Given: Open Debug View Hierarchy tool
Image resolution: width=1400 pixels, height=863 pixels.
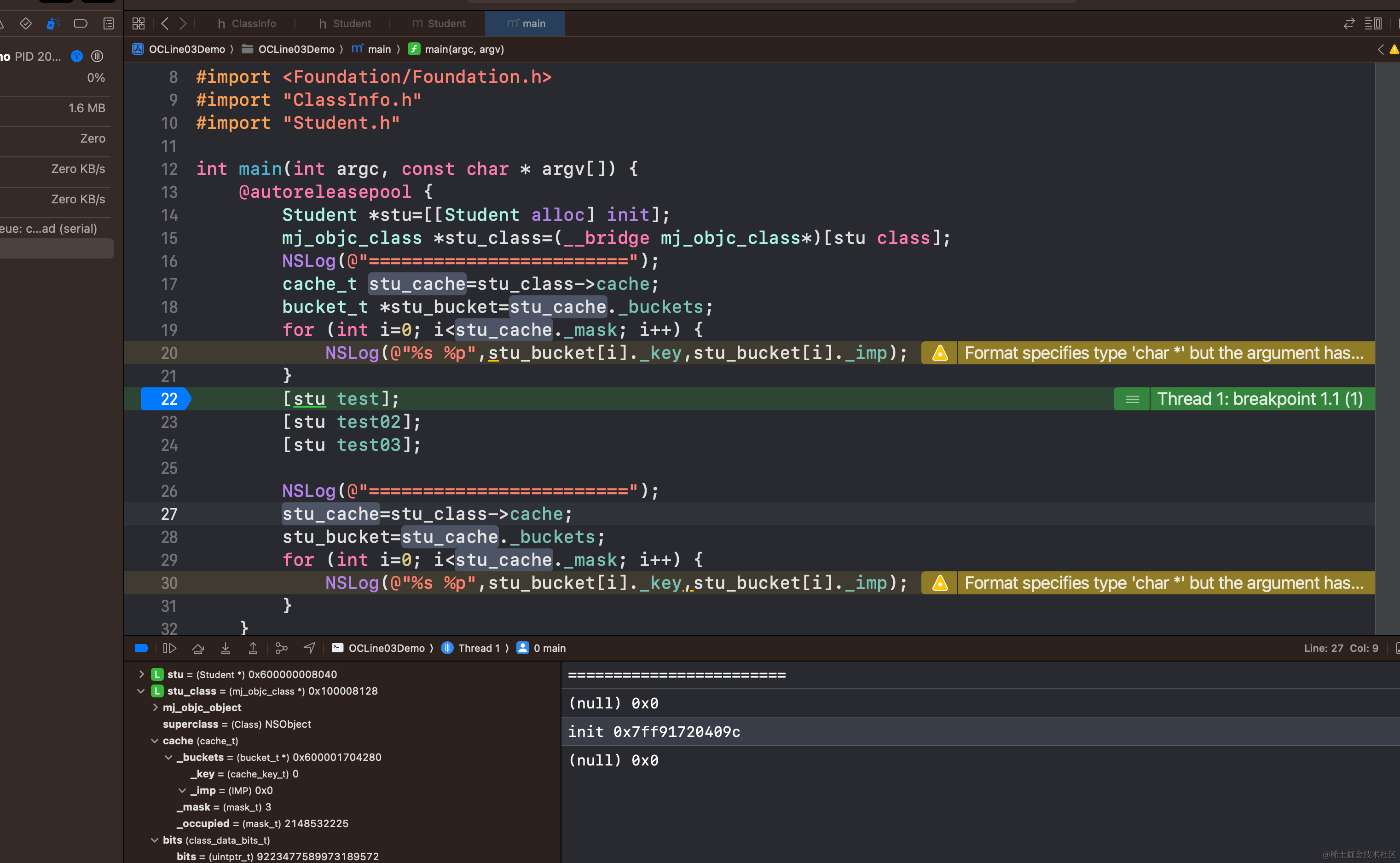Looking at the screenshot, I should pyautogui.click(x=281, y=648).
